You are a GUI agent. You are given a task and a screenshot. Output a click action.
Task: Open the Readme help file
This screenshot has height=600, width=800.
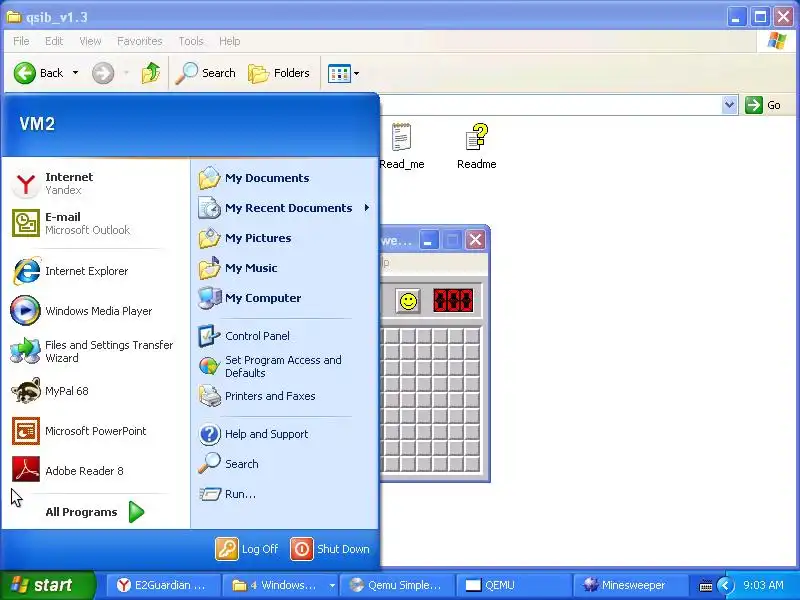point(477,145)
